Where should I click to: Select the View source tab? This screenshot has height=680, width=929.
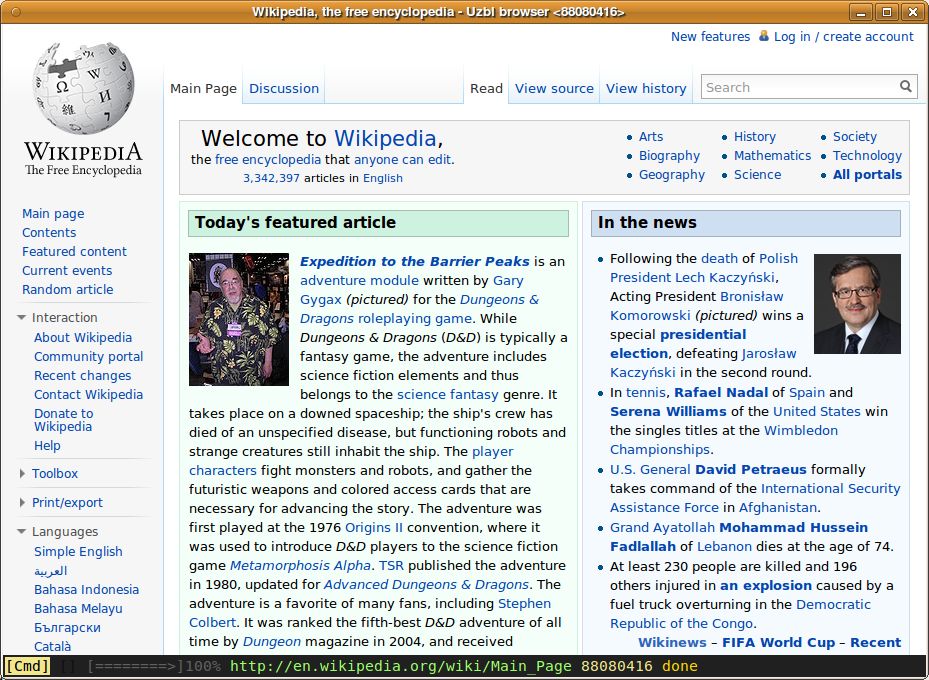tap(554, 88)
